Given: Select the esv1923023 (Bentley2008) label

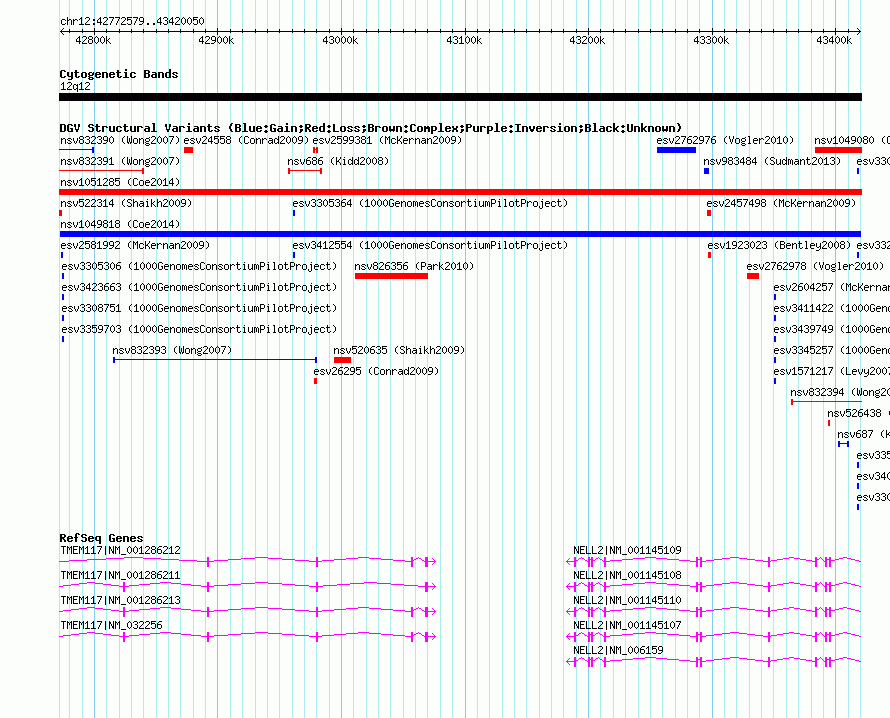Looking at the screenshot, I should click(x=779, y=245).
